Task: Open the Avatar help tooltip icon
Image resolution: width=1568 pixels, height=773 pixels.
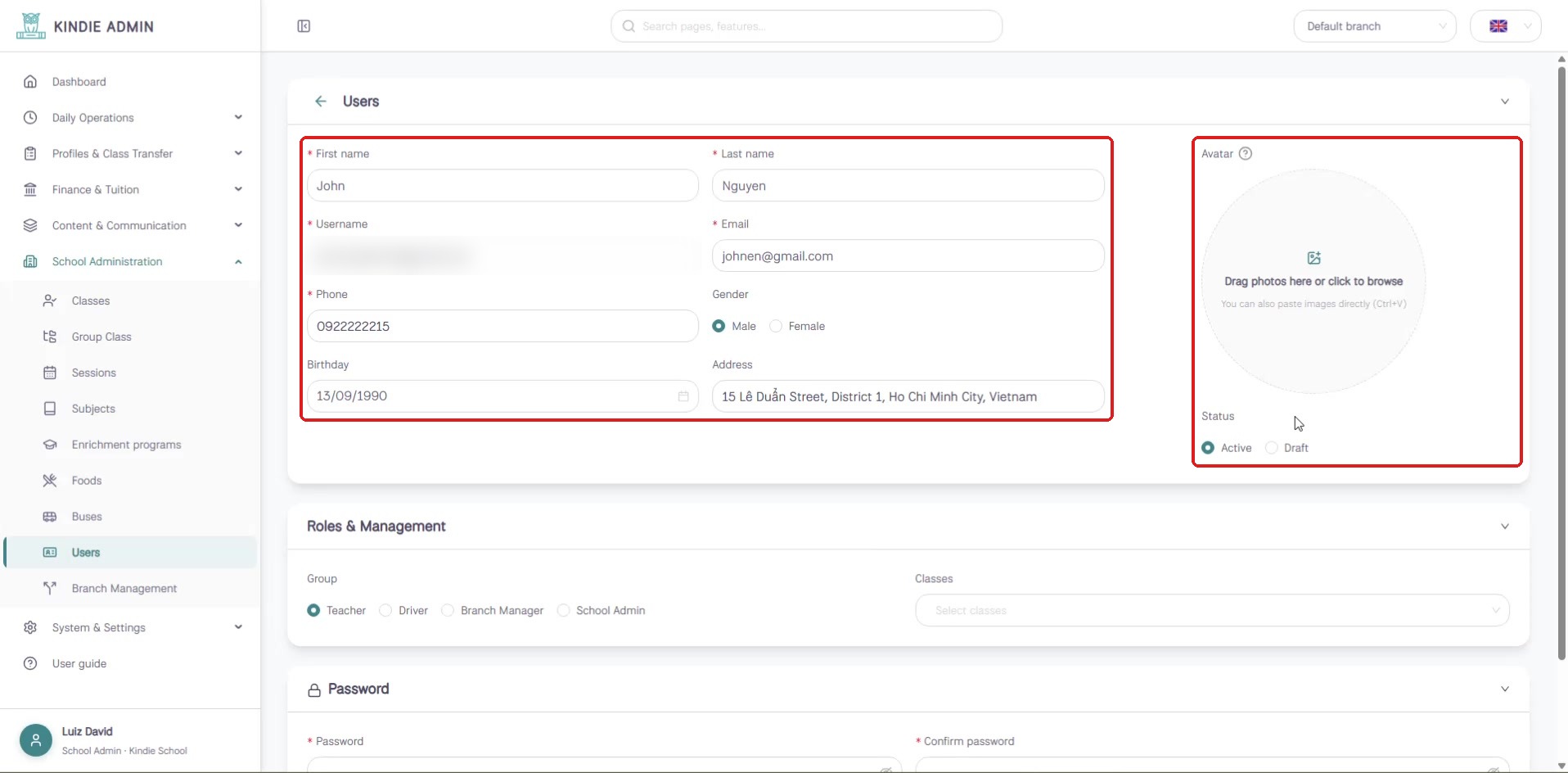Action: tap(1246, 154)
